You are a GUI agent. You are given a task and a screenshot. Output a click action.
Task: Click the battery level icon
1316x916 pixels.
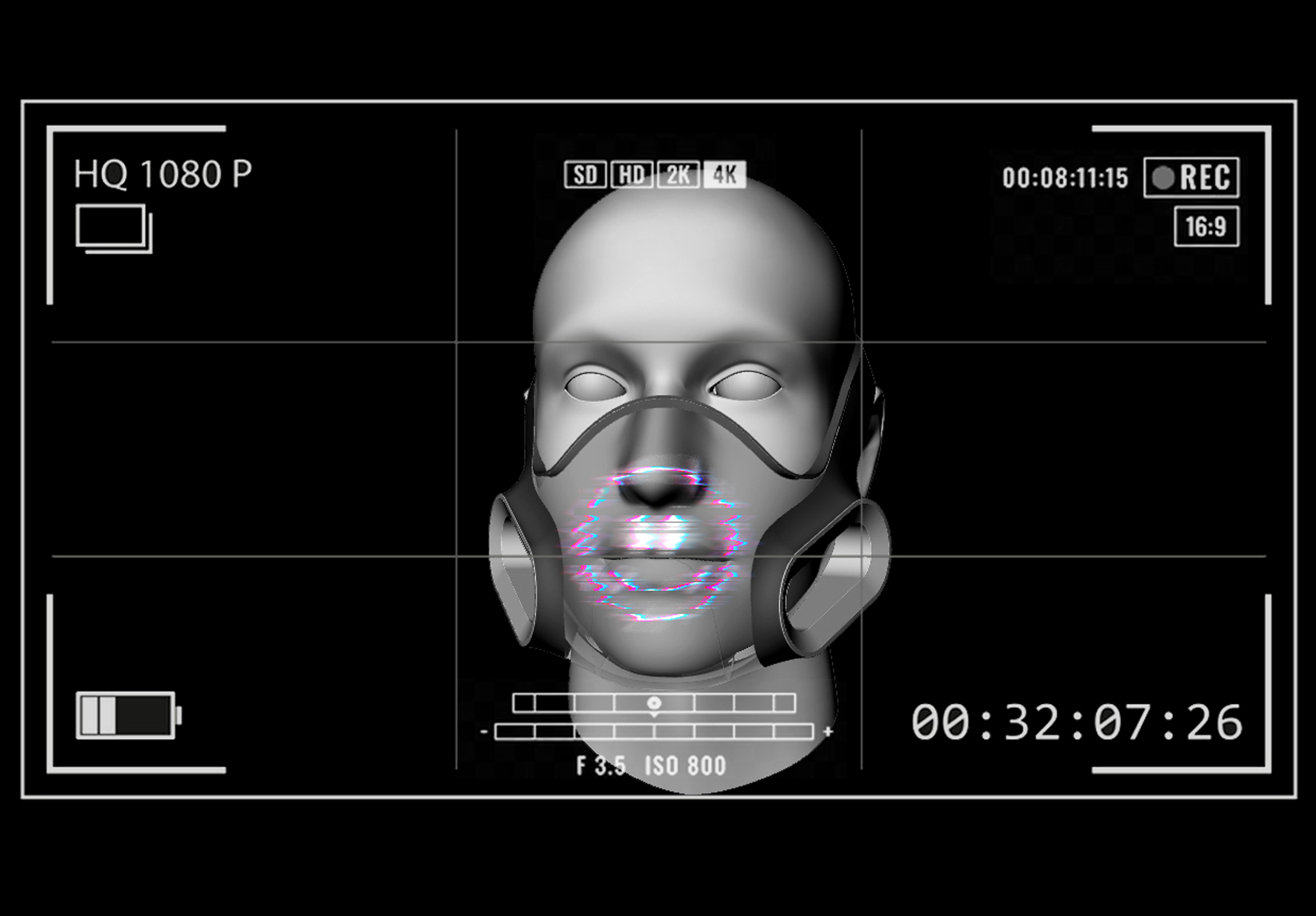pos(128,715)
